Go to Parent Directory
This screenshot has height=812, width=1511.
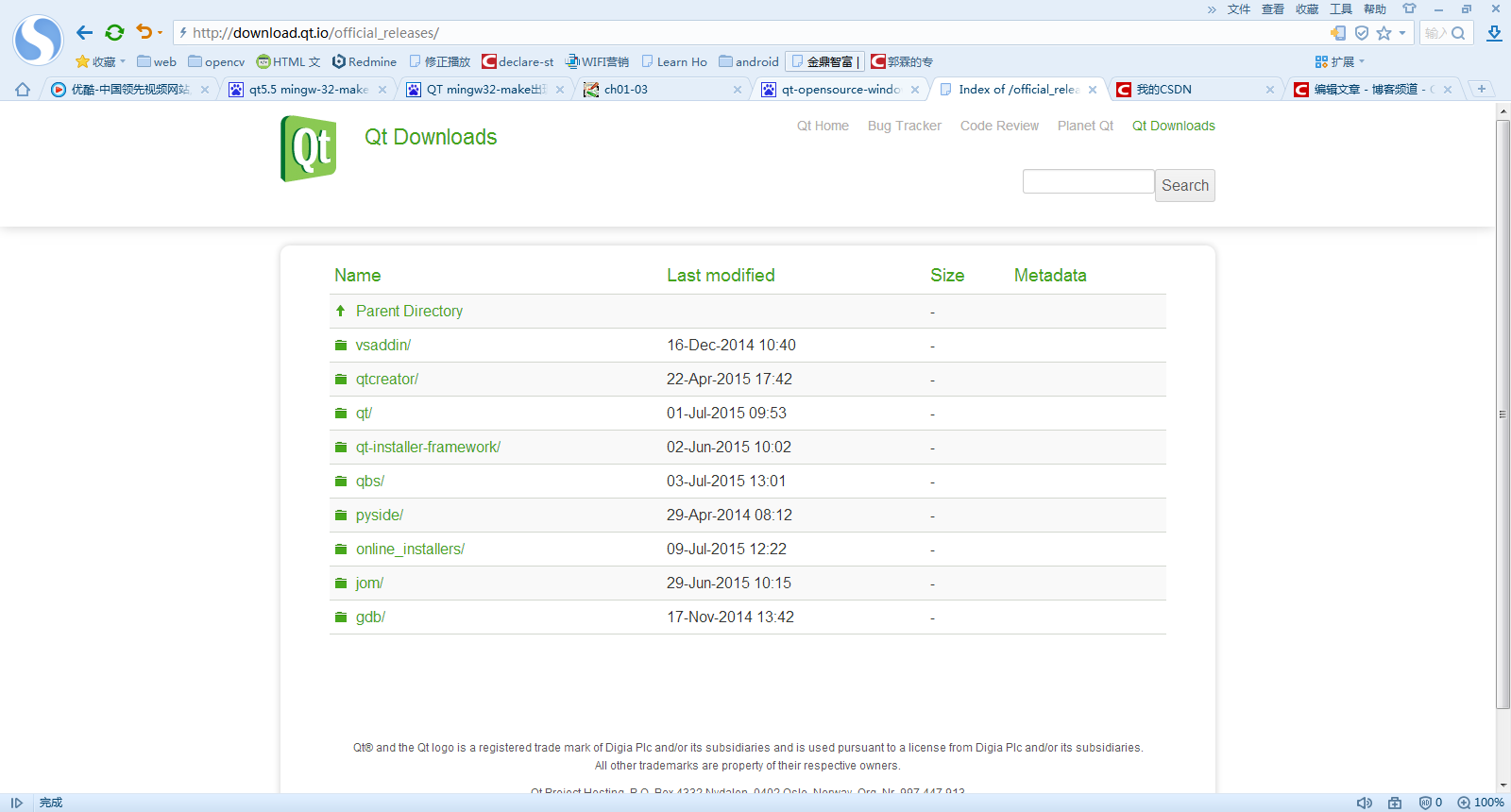pos(409,311)
